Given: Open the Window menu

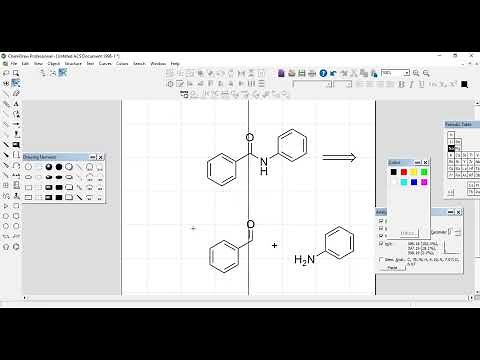Looking at the screenshot, I should click(x=158, y=63).
